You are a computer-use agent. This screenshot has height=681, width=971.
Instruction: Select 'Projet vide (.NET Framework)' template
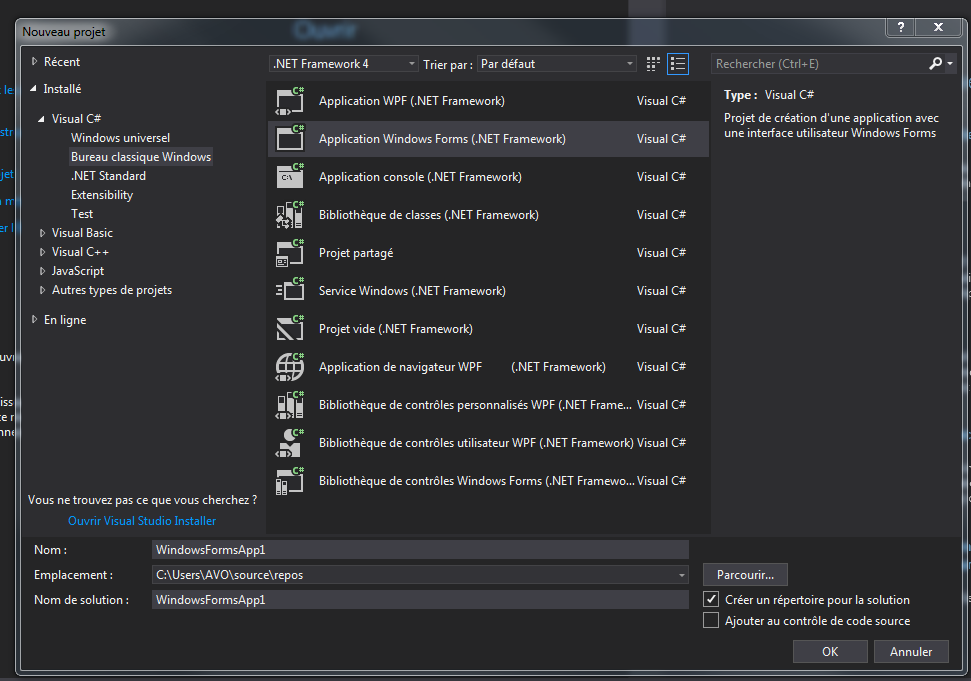488,329
